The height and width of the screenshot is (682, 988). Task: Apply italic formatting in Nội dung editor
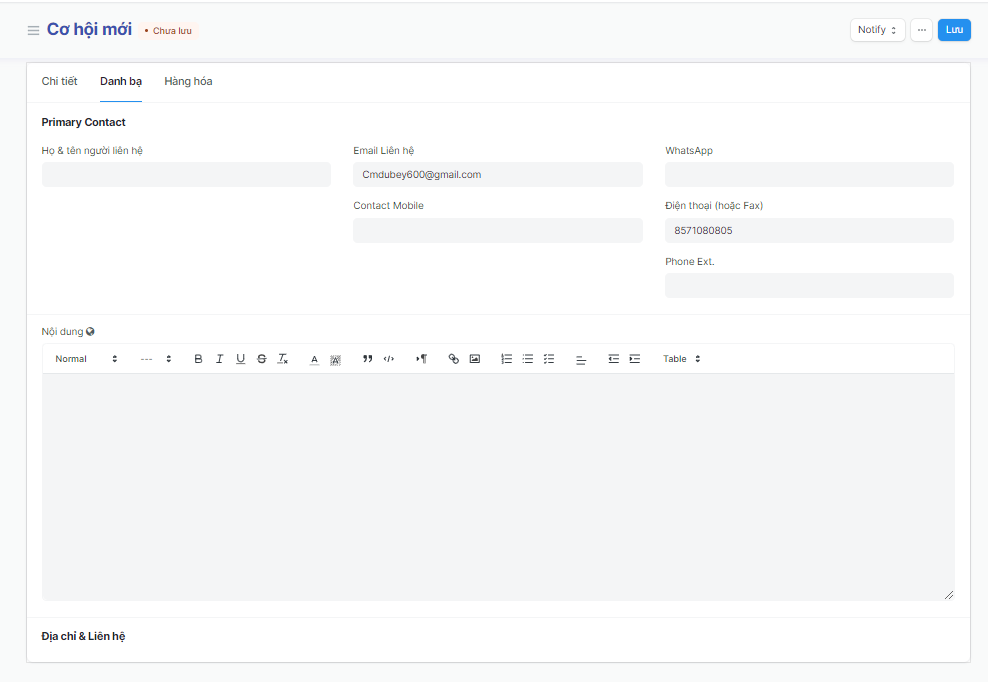[x=219, y=359]
